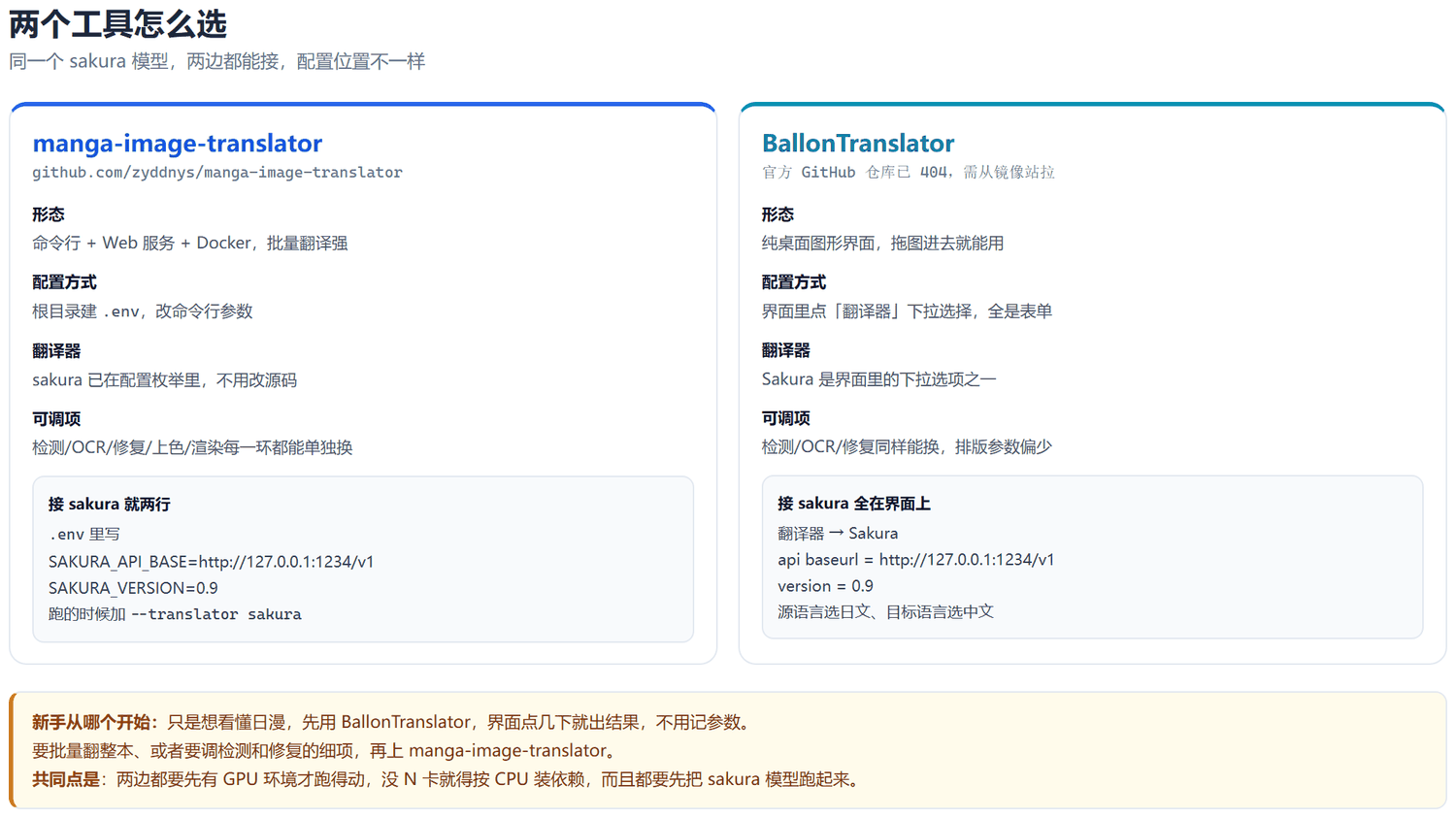Select the line .env 里写

tap(84, 535)
